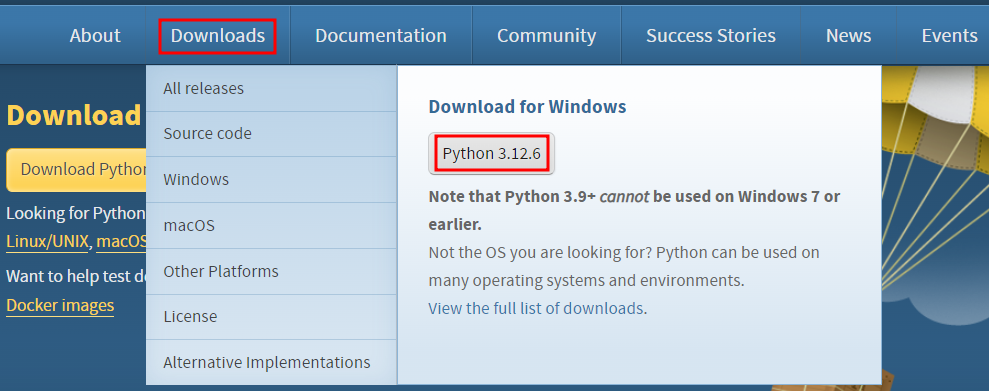Select All releases in dropdown
989x391 pixels.
point(271,88)
